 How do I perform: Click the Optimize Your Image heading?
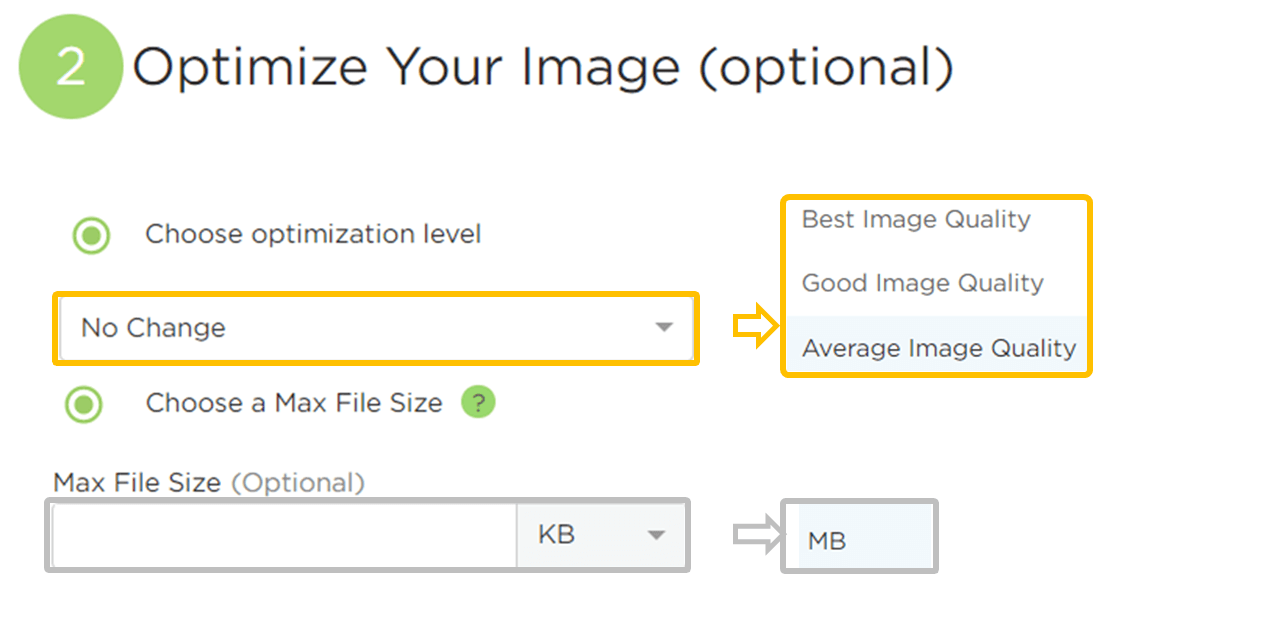point(542,68)
